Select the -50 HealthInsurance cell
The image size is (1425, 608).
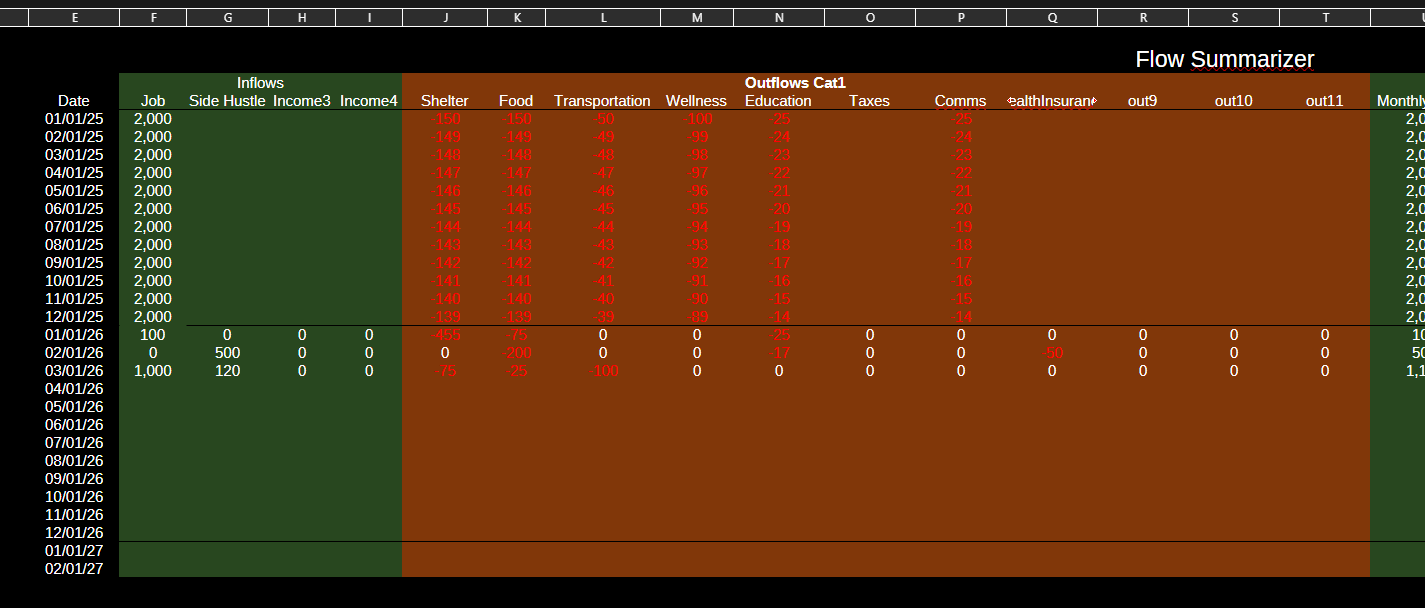click(1053, 353)
